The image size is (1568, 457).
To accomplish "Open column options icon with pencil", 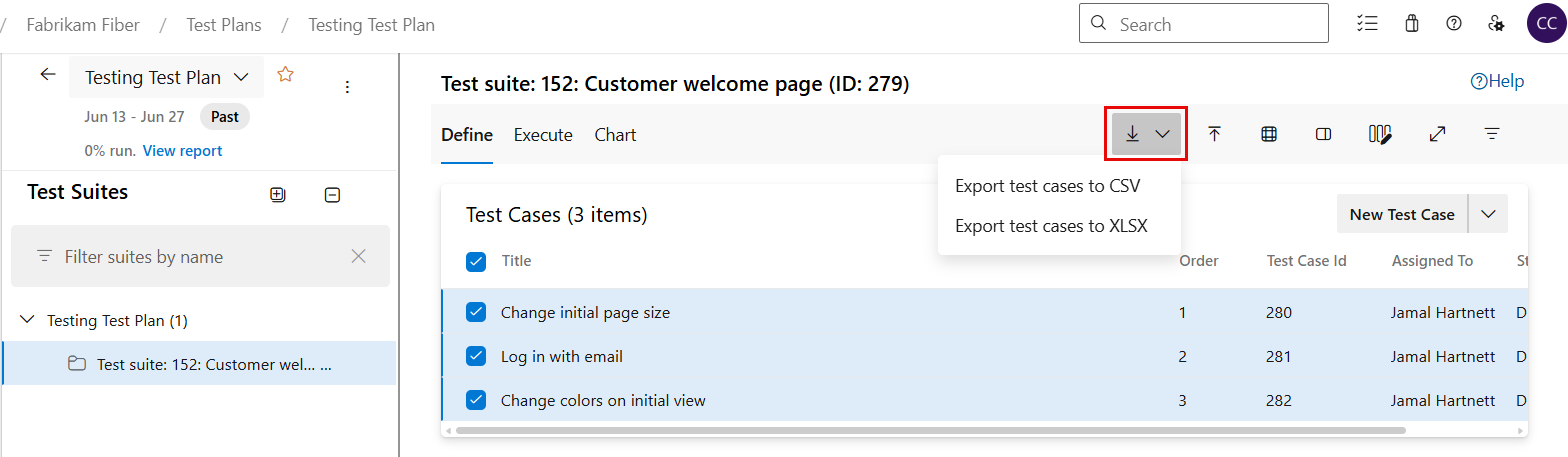I will tap(1381, 134).
